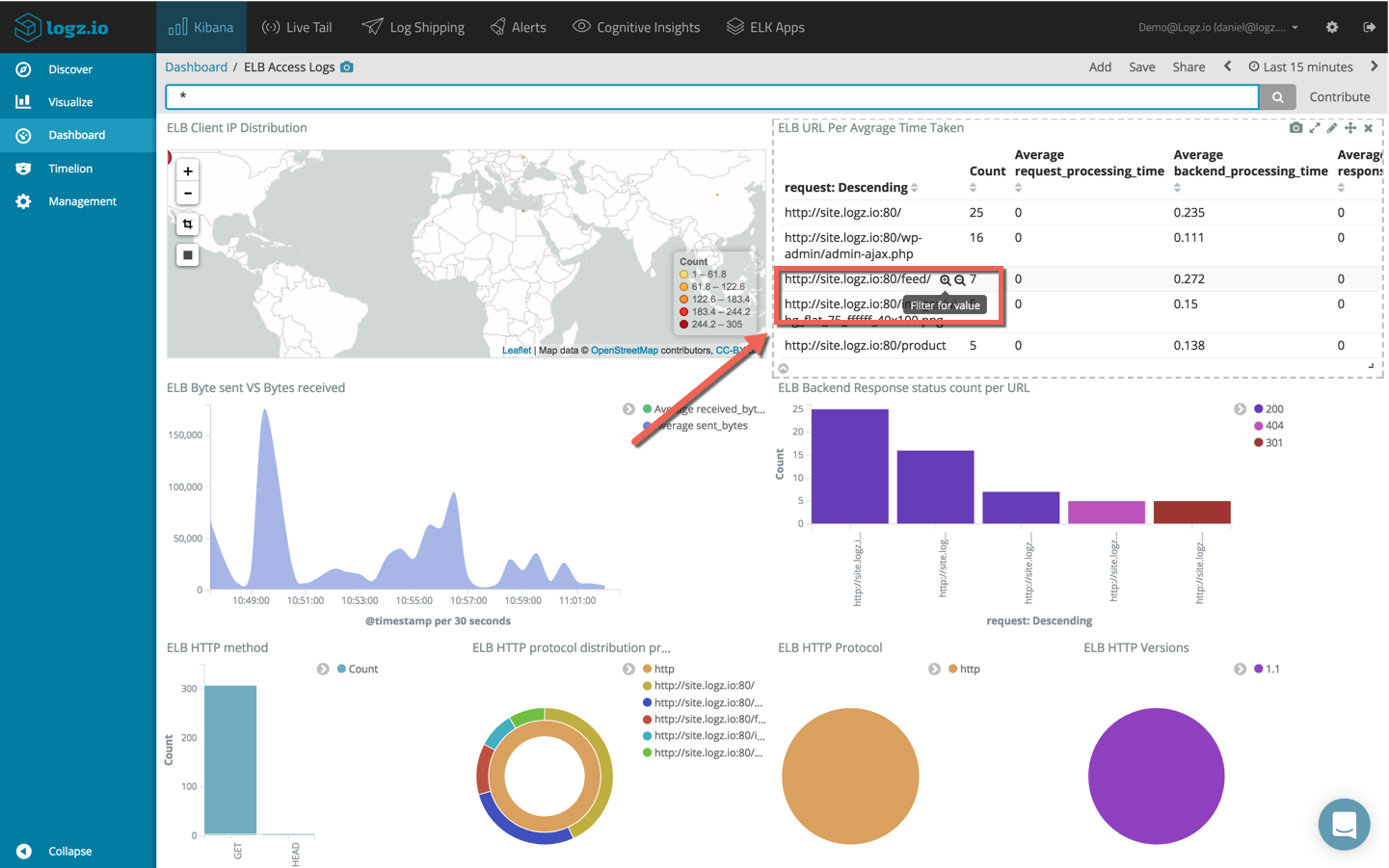Click the http://site.logz.io:80/product cell
This screenshot has width=1389, height=868.
pos(865,346)
